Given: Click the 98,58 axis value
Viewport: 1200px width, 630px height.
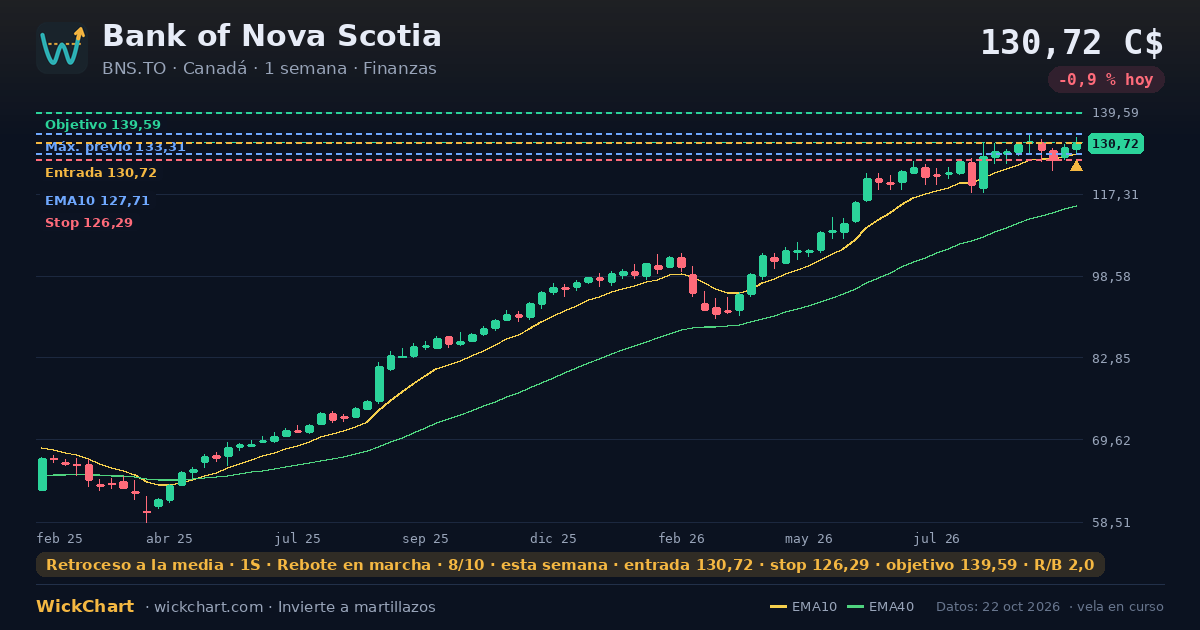Looking at the screenshot, I should [1111, 277].
